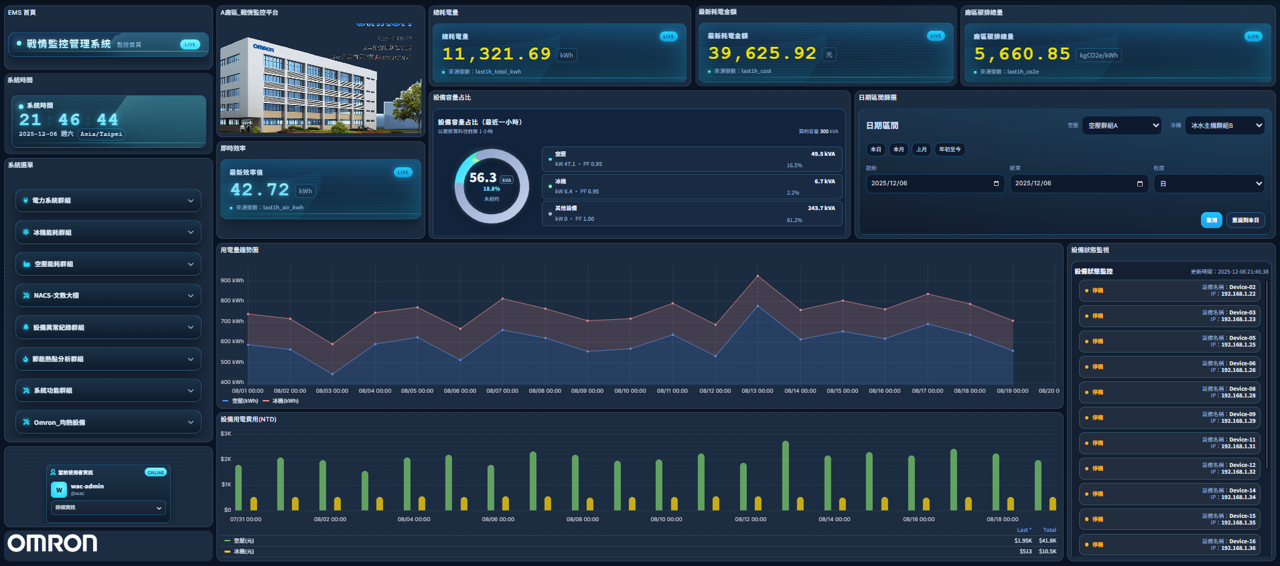The image size is (1280, 566).
Task: Expand the 冰機能耗群組 menu chevron
Action: pyautogui.click(x=191, y=232)
